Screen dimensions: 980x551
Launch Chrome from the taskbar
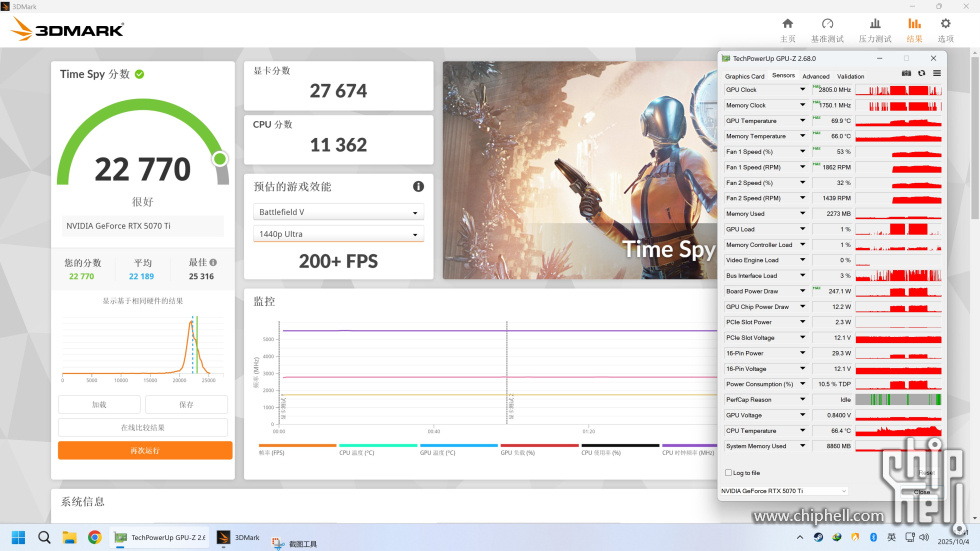pyautogui.click(x=94, y=537)
